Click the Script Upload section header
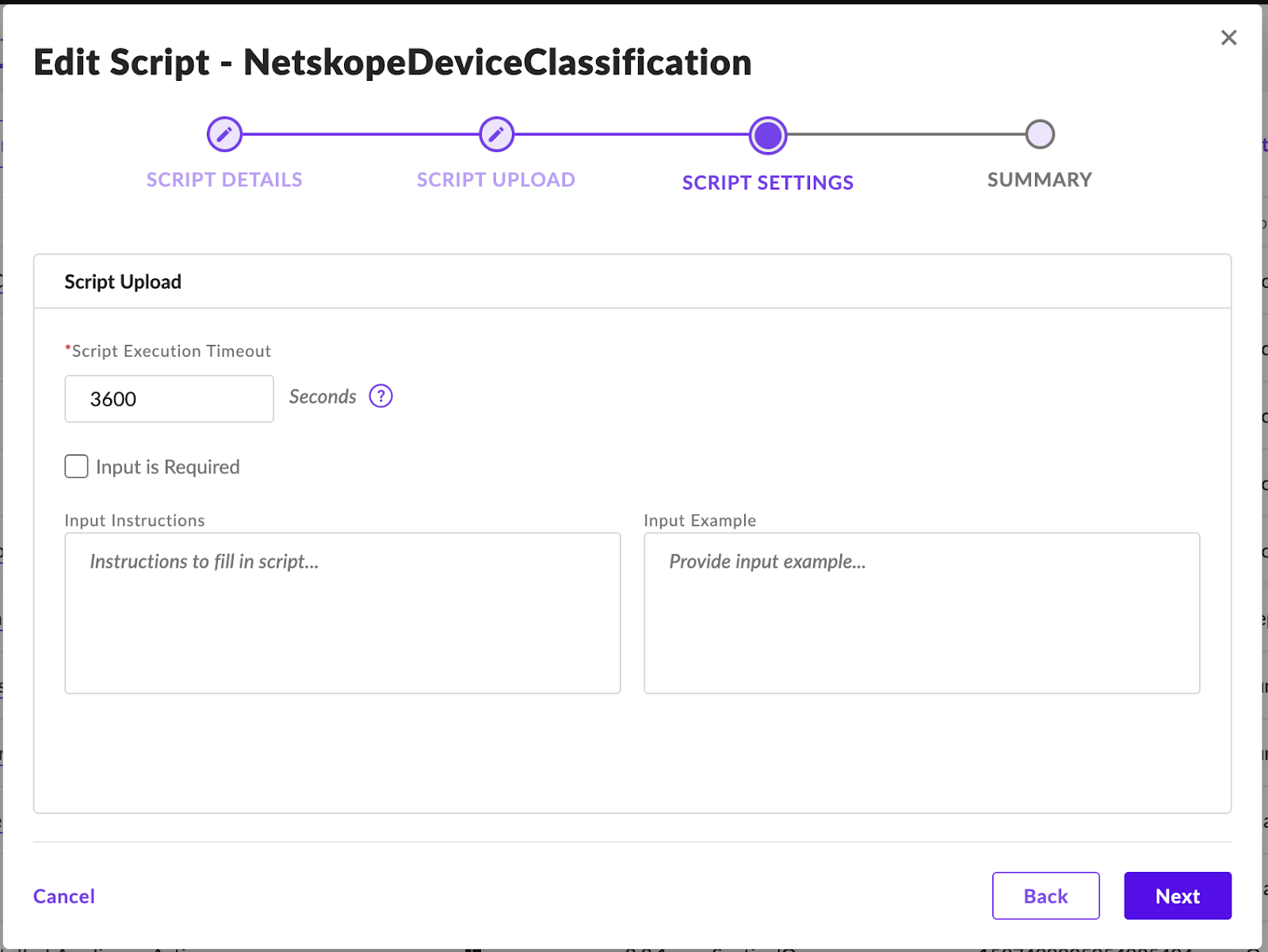 coord(123,281)
